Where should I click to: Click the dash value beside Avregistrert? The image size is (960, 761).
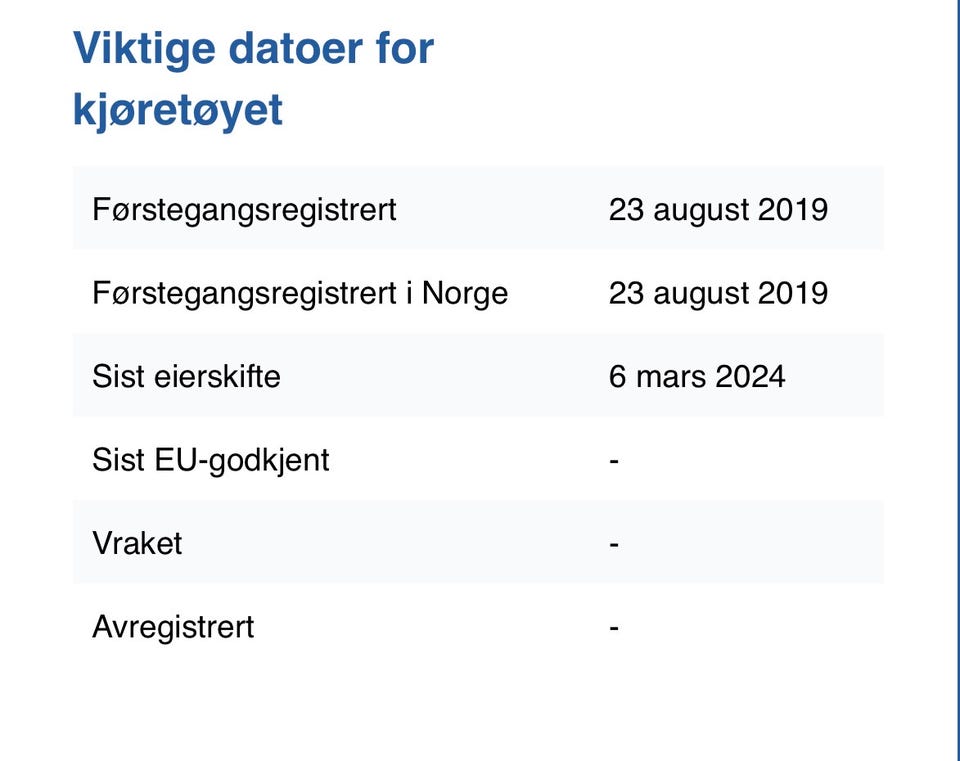click(614, 628)
